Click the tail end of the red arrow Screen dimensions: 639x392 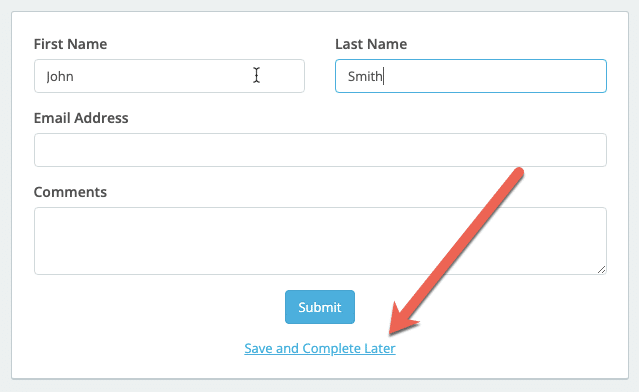pos(518,173)
